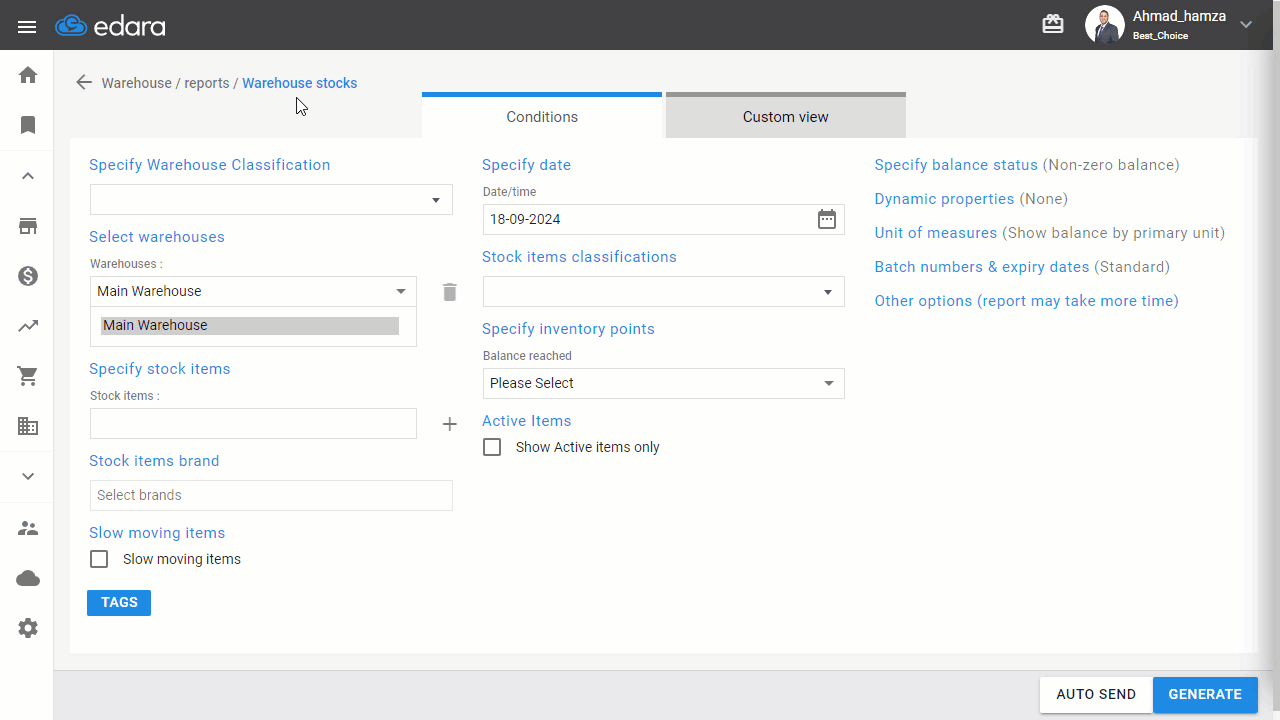1280x720 pixels.
Task: Open the gift rewards icon
Action: click(1053, 24)
